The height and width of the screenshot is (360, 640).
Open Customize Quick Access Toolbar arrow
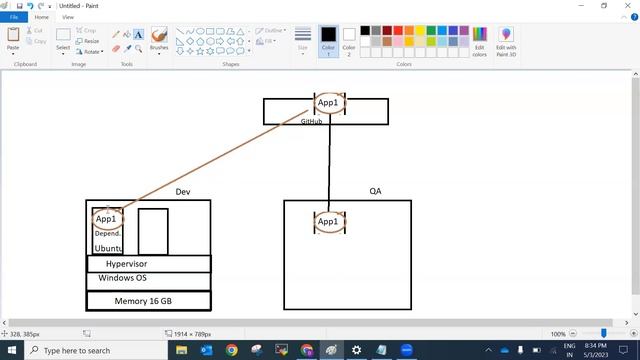click(50, 7)
